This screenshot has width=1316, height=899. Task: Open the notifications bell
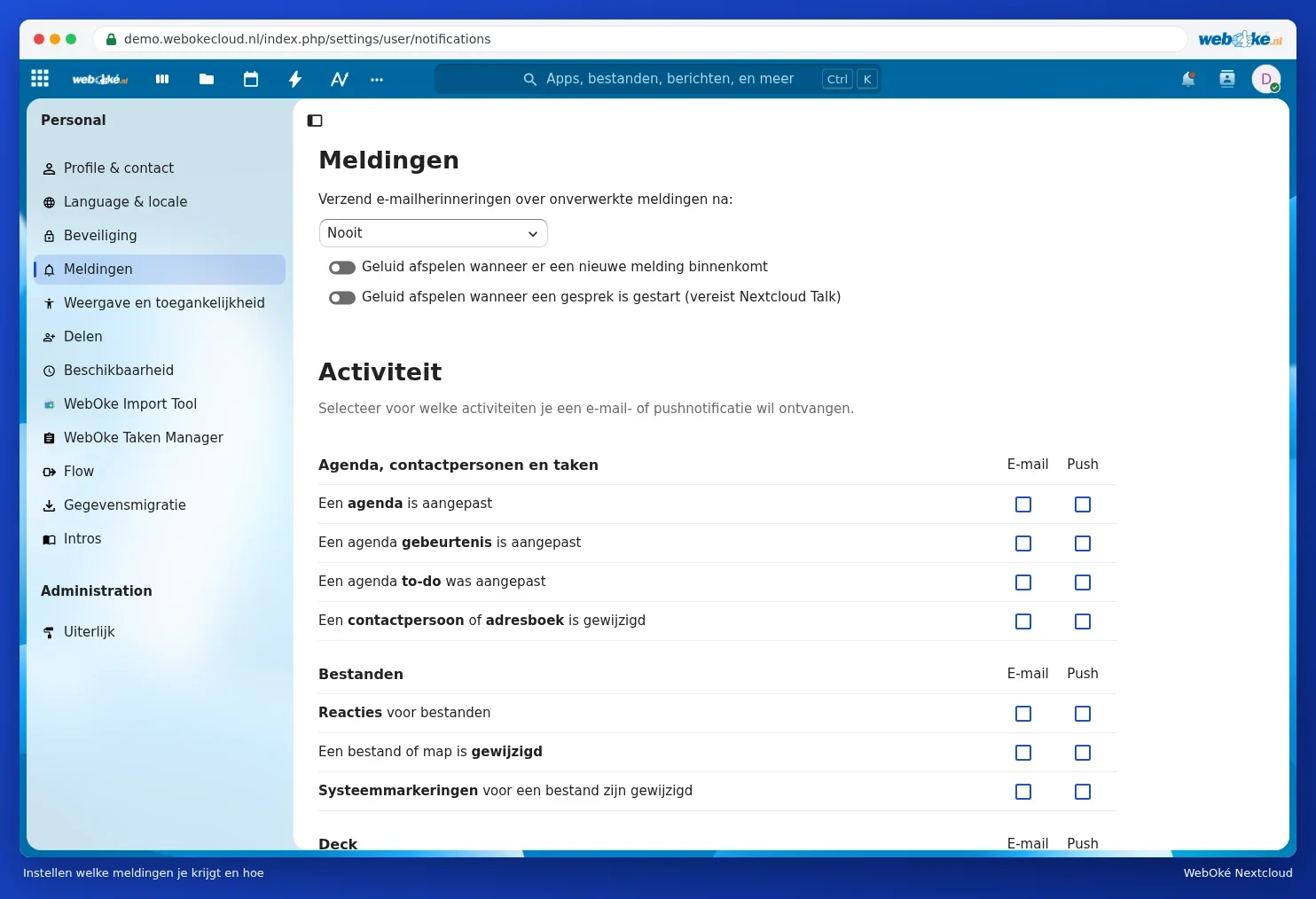pos(1188,79)
